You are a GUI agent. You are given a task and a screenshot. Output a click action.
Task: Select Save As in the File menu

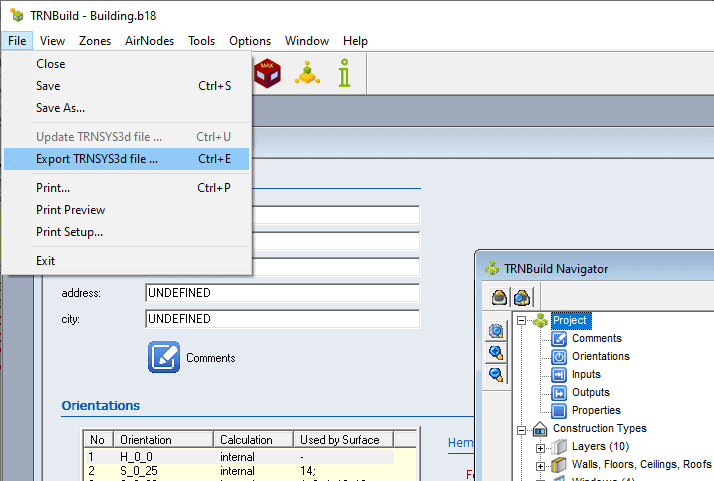tap(60, 108)
